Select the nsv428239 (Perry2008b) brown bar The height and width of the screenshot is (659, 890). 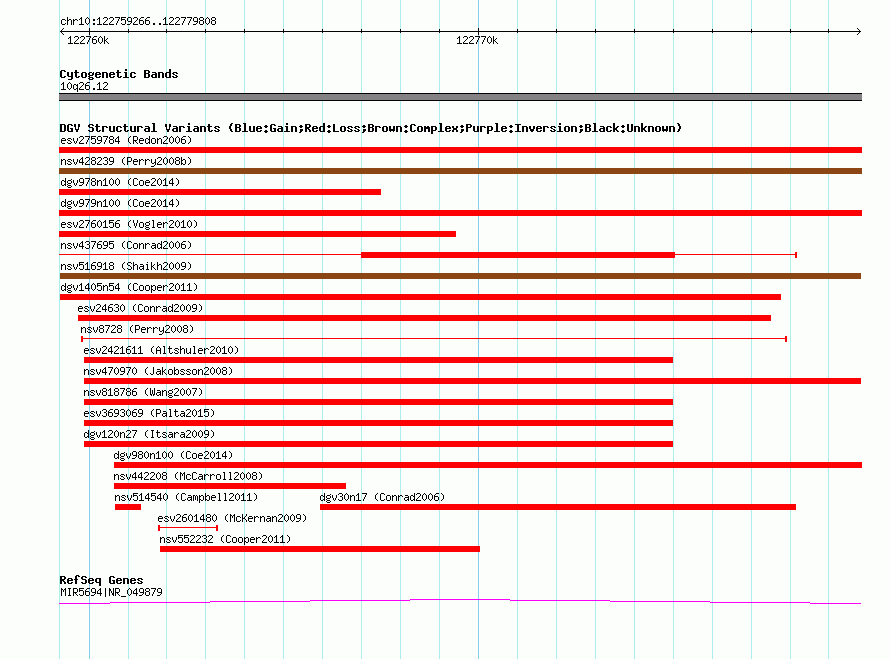[x=460, y=171]
